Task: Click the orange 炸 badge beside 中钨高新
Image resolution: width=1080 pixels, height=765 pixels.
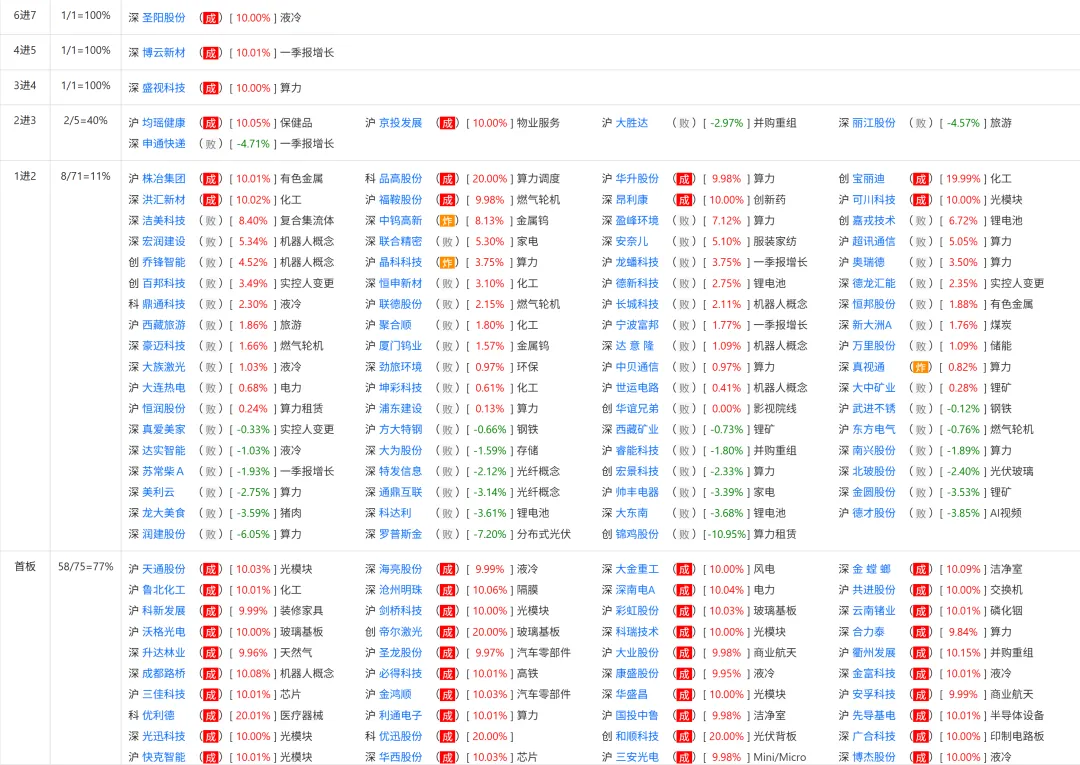Action: coord(448,221)
